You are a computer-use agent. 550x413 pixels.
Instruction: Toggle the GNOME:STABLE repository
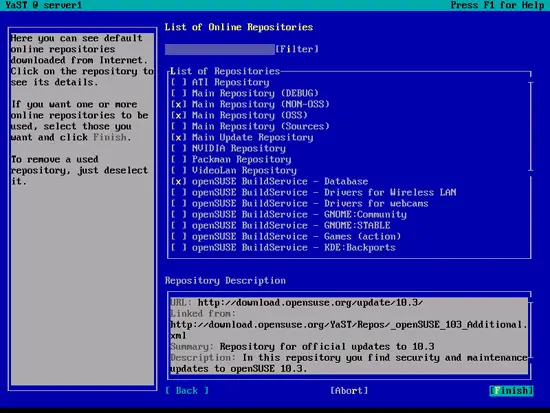coord(179,226)
